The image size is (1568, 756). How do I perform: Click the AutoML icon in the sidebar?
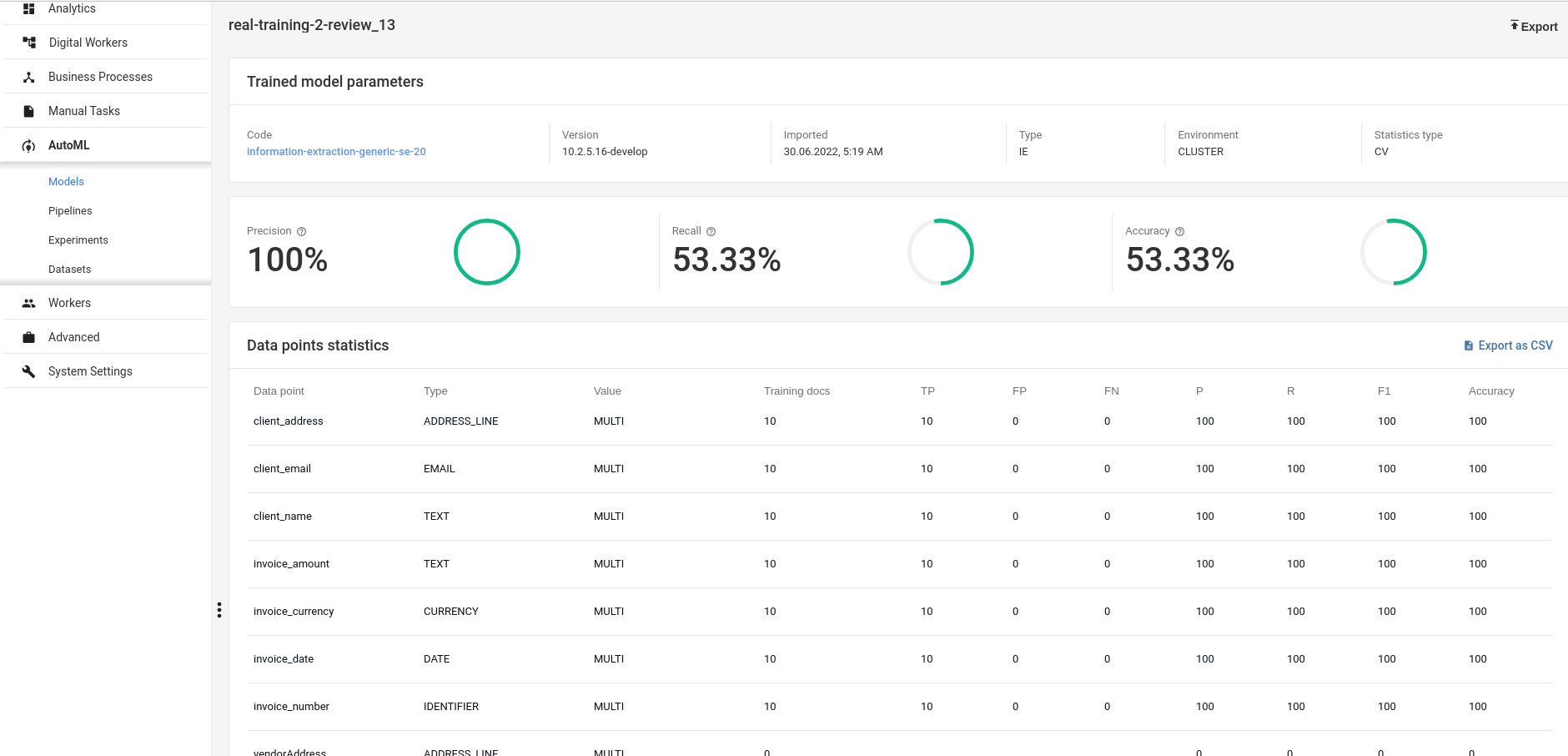click(28, 145)
